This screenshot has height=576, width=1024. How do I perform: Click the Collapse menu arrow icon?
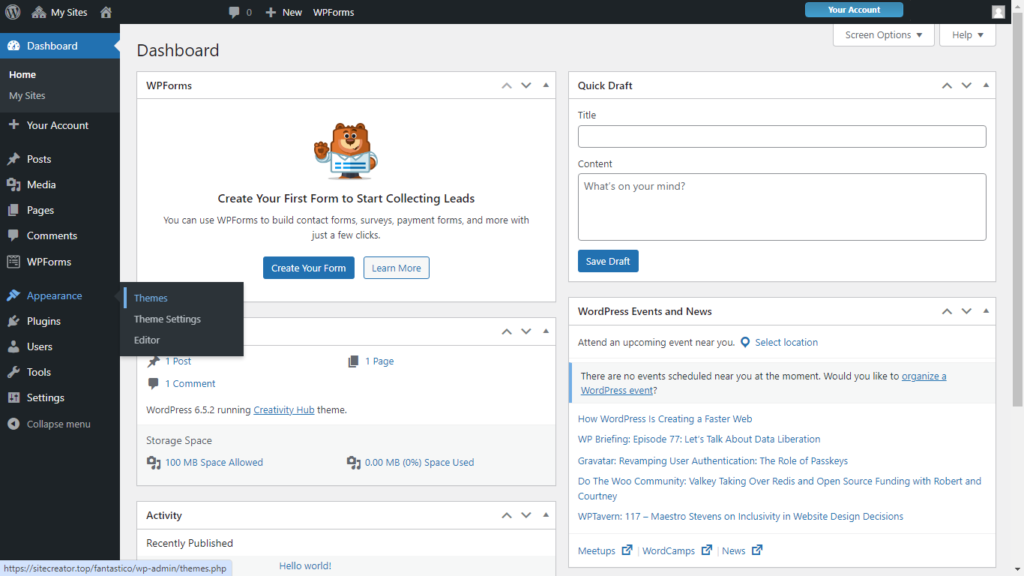tap(13, 424)
